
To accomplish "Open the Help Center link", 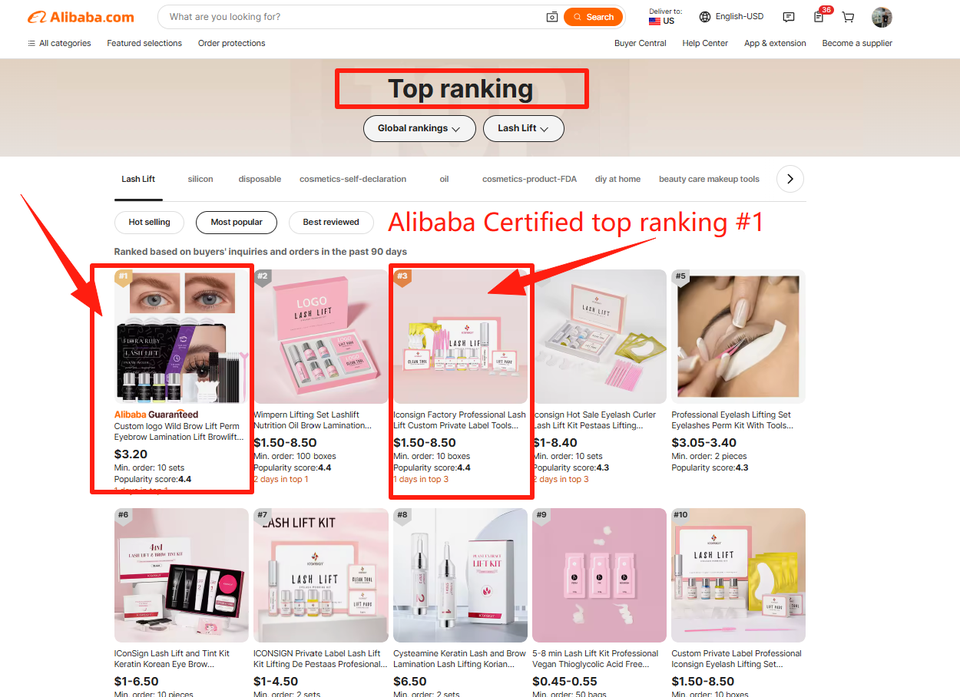I will pos(705,43).
